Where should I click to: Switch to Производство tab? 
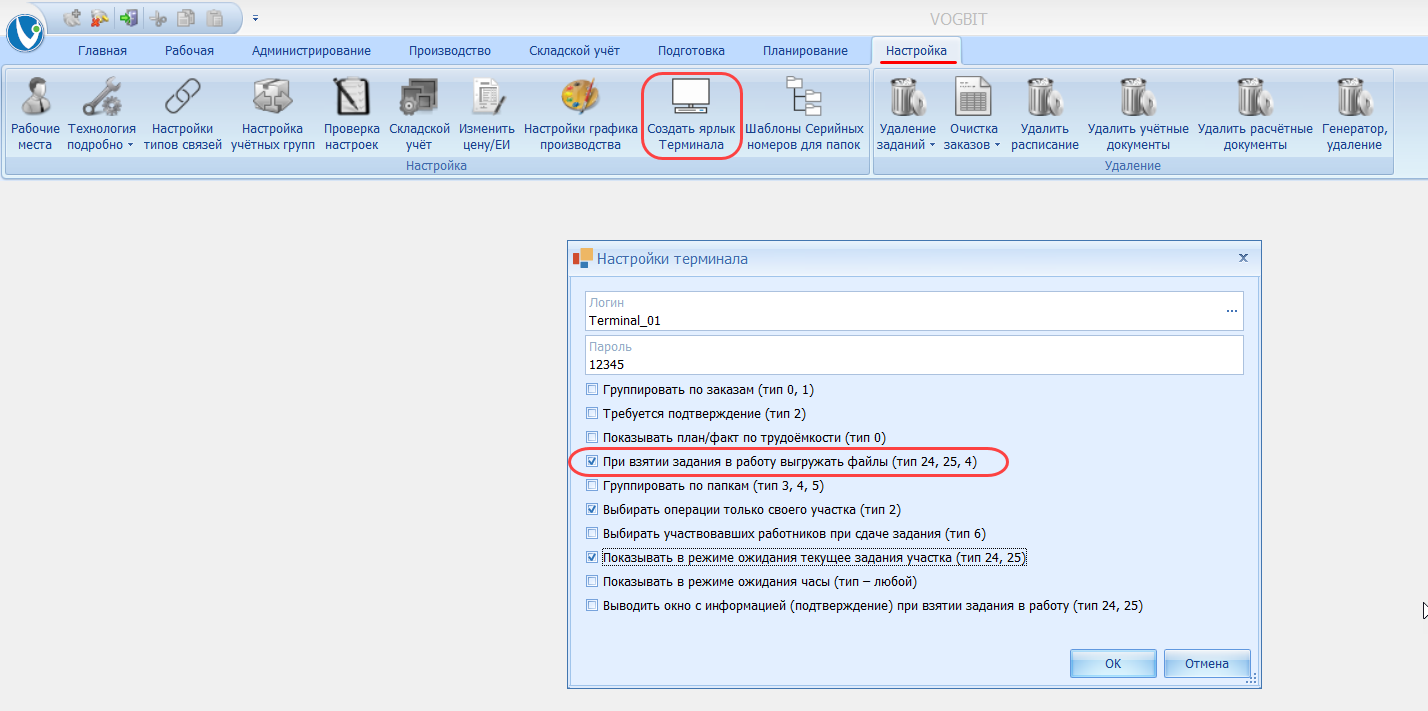(x=449, y=51)
